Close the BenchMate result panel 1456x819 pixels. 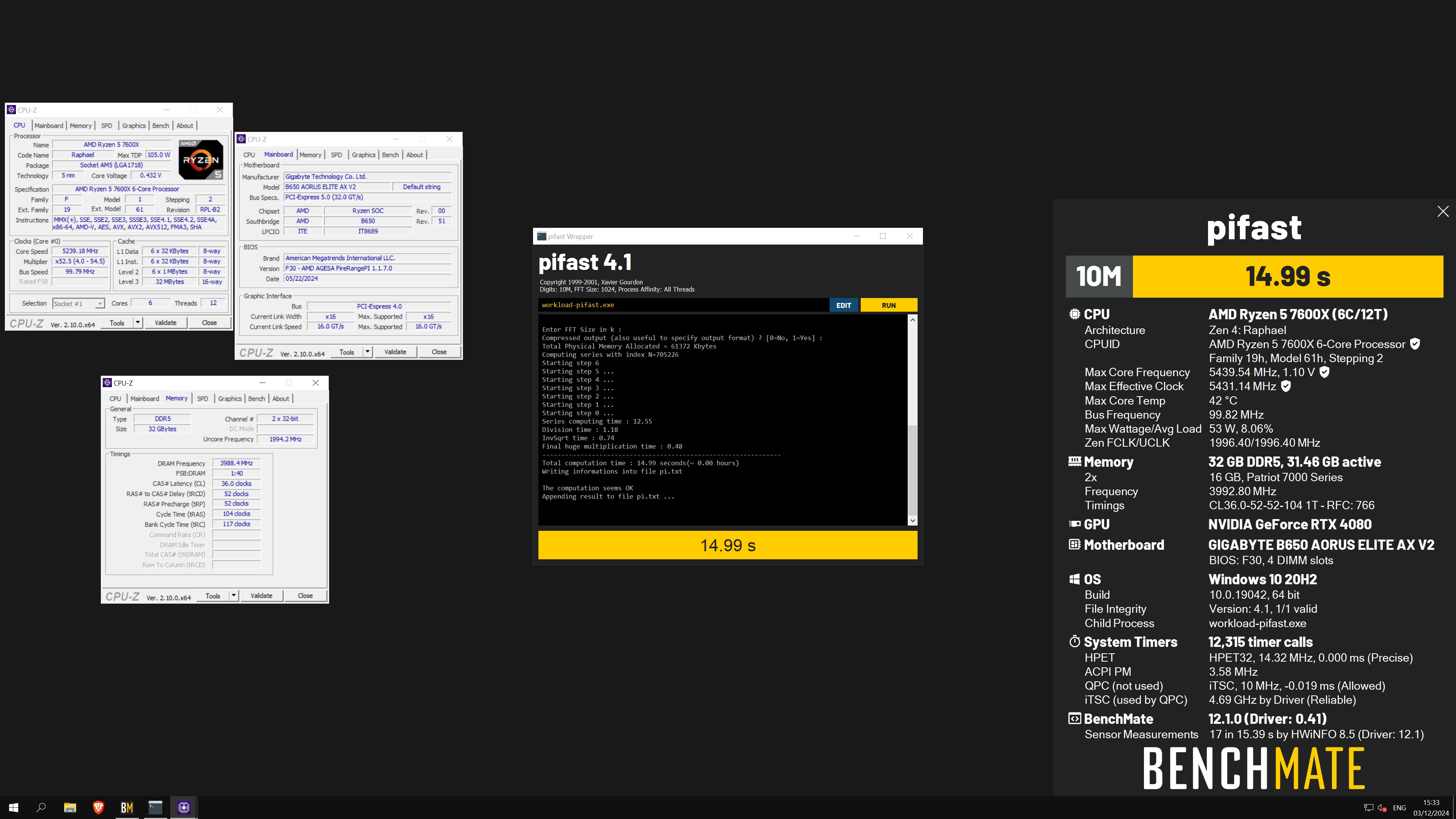(x=1442, y=212)
